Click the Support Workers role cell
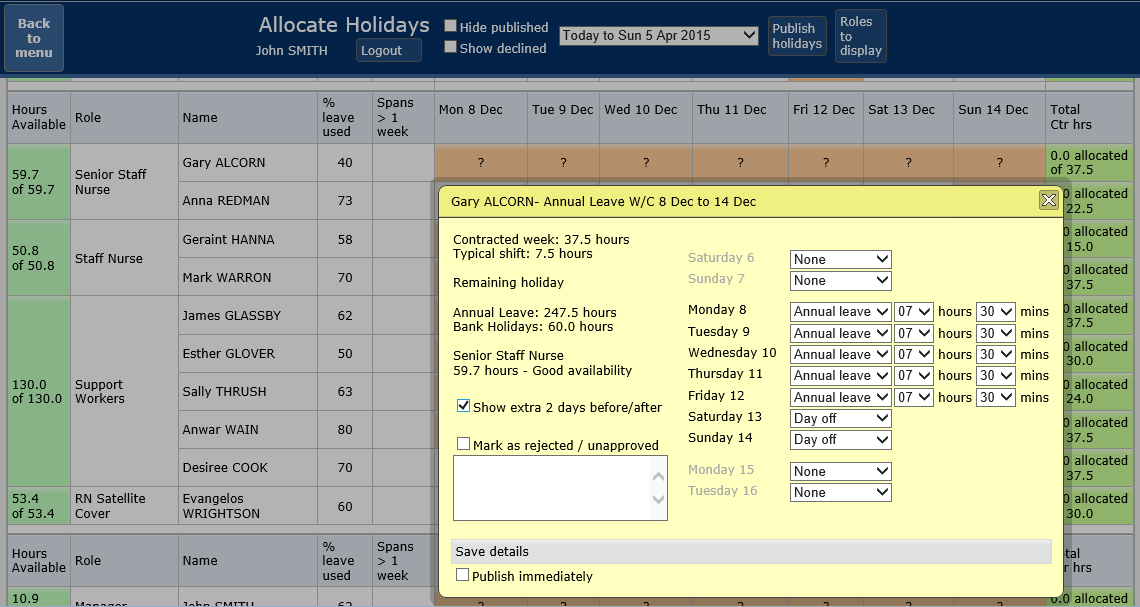The width and height of the screenshot is (1140, 607). pos(124,391)
